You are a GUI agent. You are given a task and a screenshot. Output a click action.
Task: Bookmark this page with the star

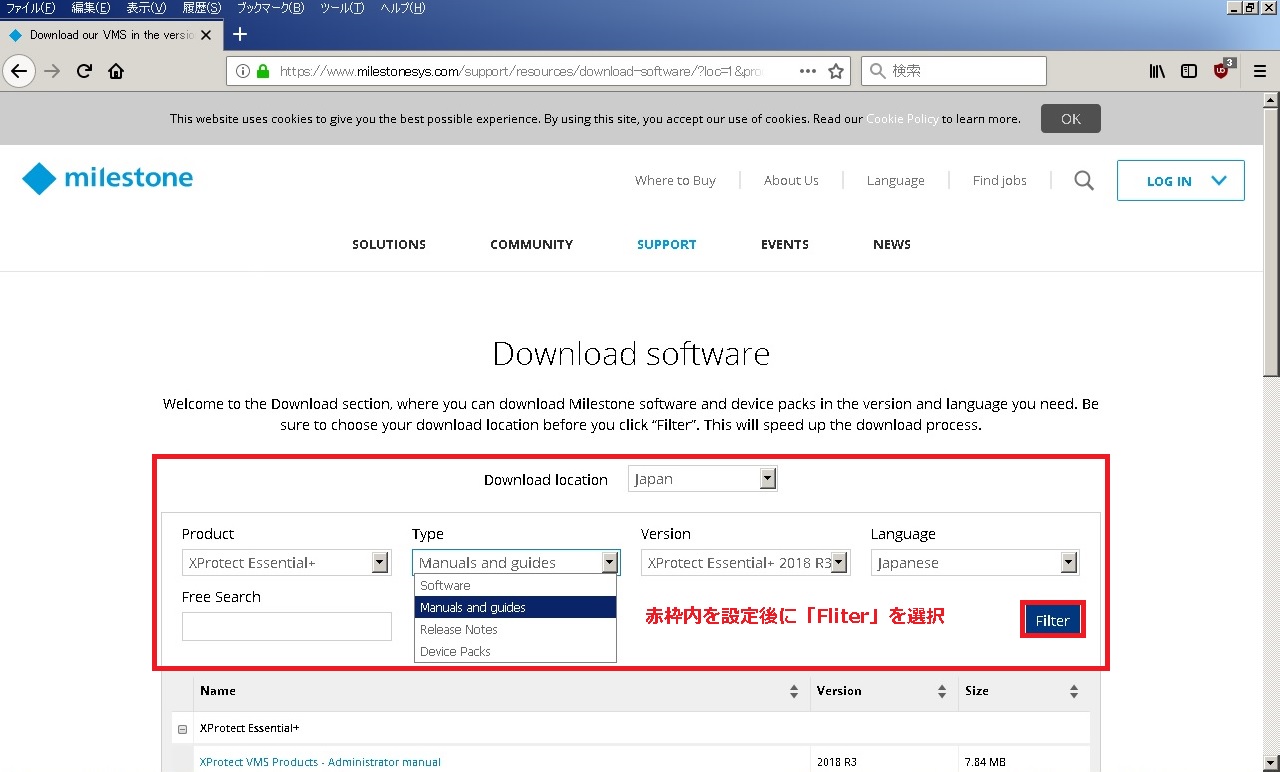tap(836, 71)
